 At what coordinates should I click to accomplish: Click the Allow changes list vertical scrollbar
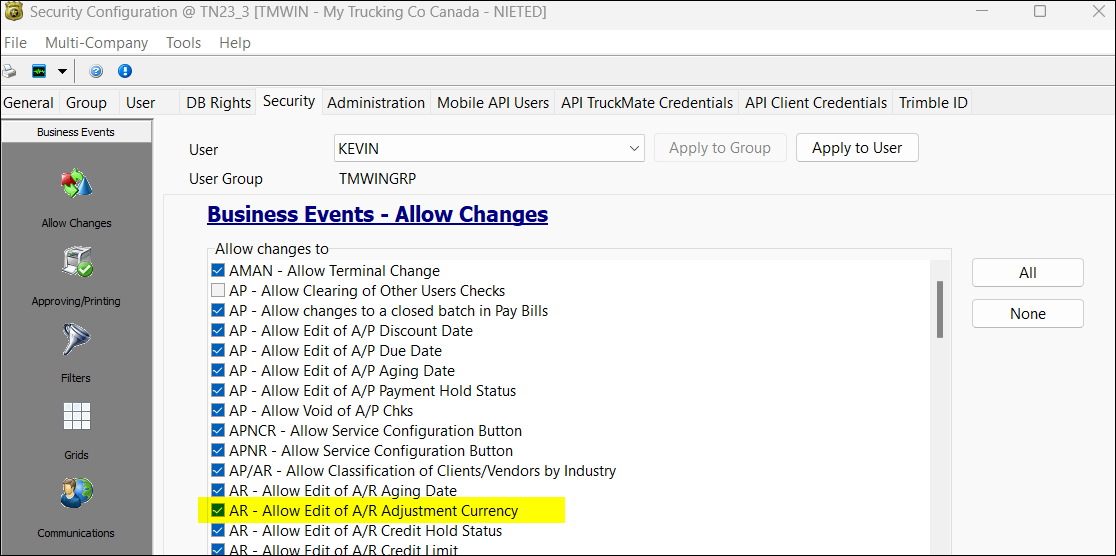tap(939, 309)
